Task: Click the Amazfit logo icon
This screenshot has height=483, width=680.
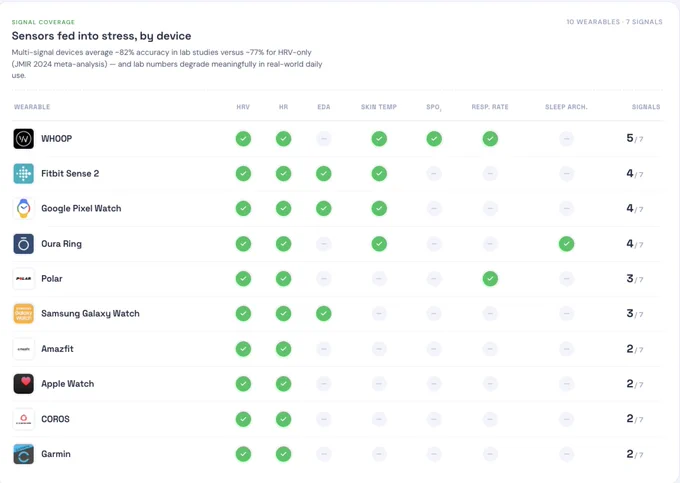Action: click(23, 349)
